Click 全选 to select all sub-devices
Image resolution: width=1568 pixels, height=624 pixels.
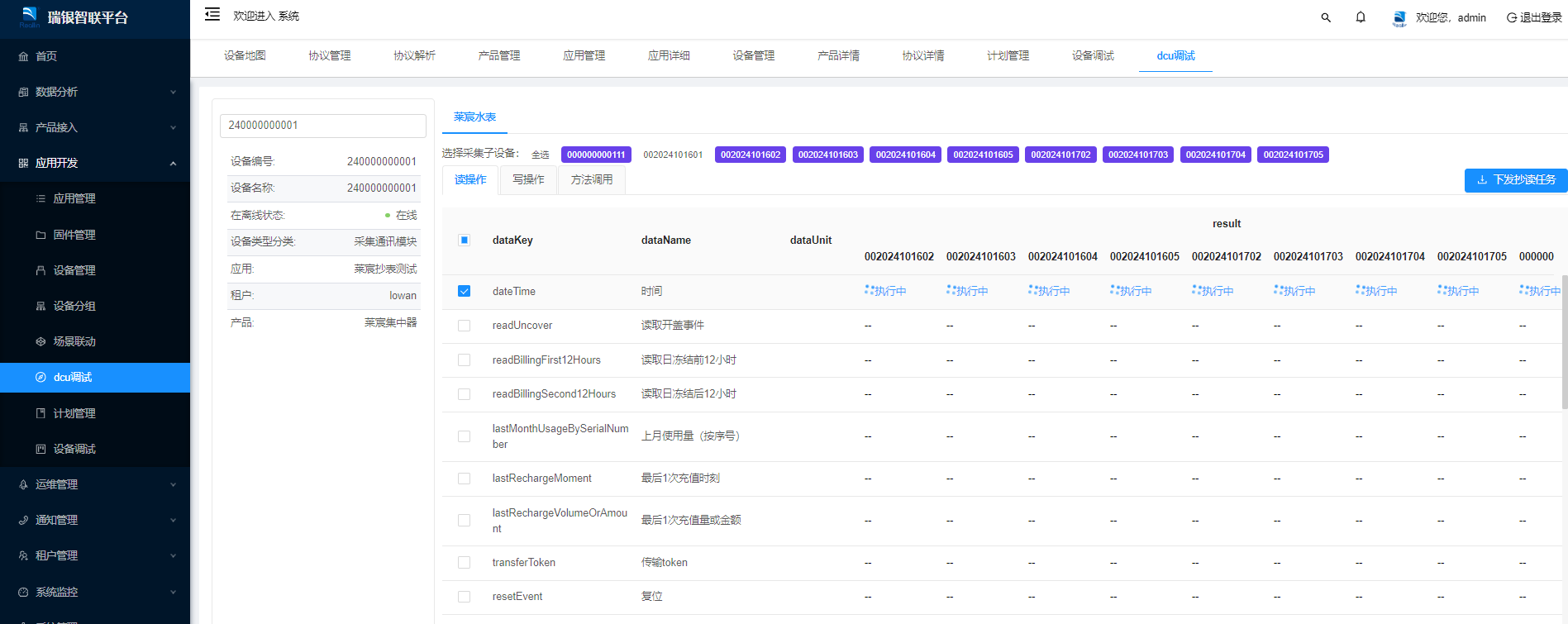point(541,155)
